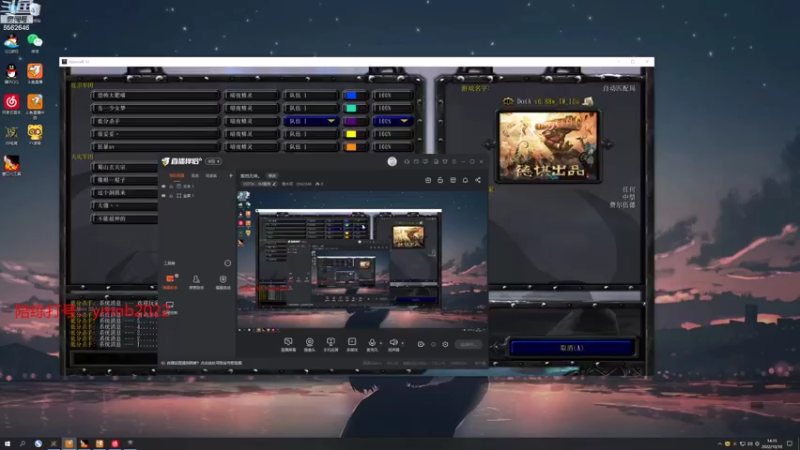Open the monitor icon in toolbox lower row
The height and width of the screenshot is (450, 800).
coord(170,305)
